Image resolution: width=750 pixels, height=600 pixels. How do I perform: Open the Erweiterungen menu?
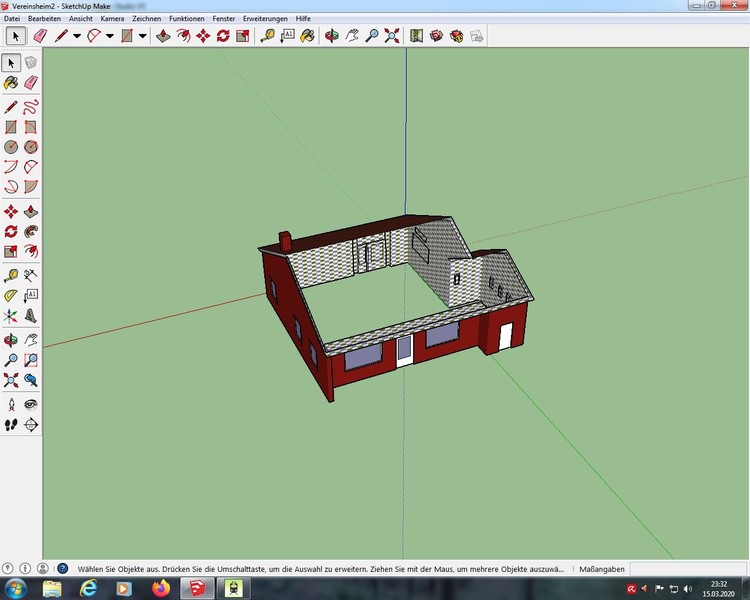pos(263,19)
